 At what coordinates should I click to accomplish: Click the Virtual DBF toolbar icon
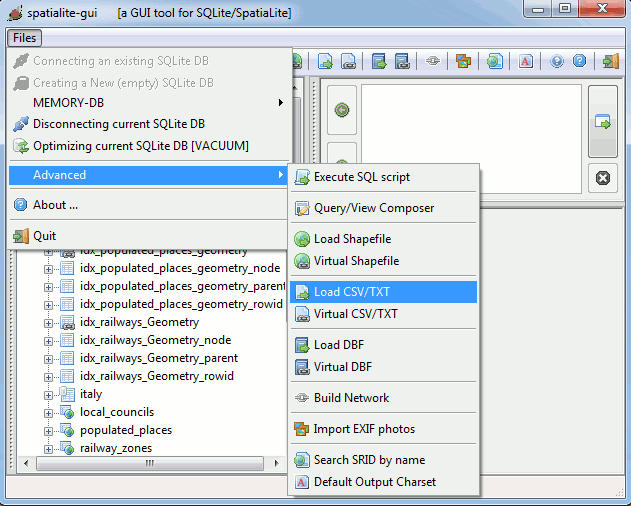[402, 62]
